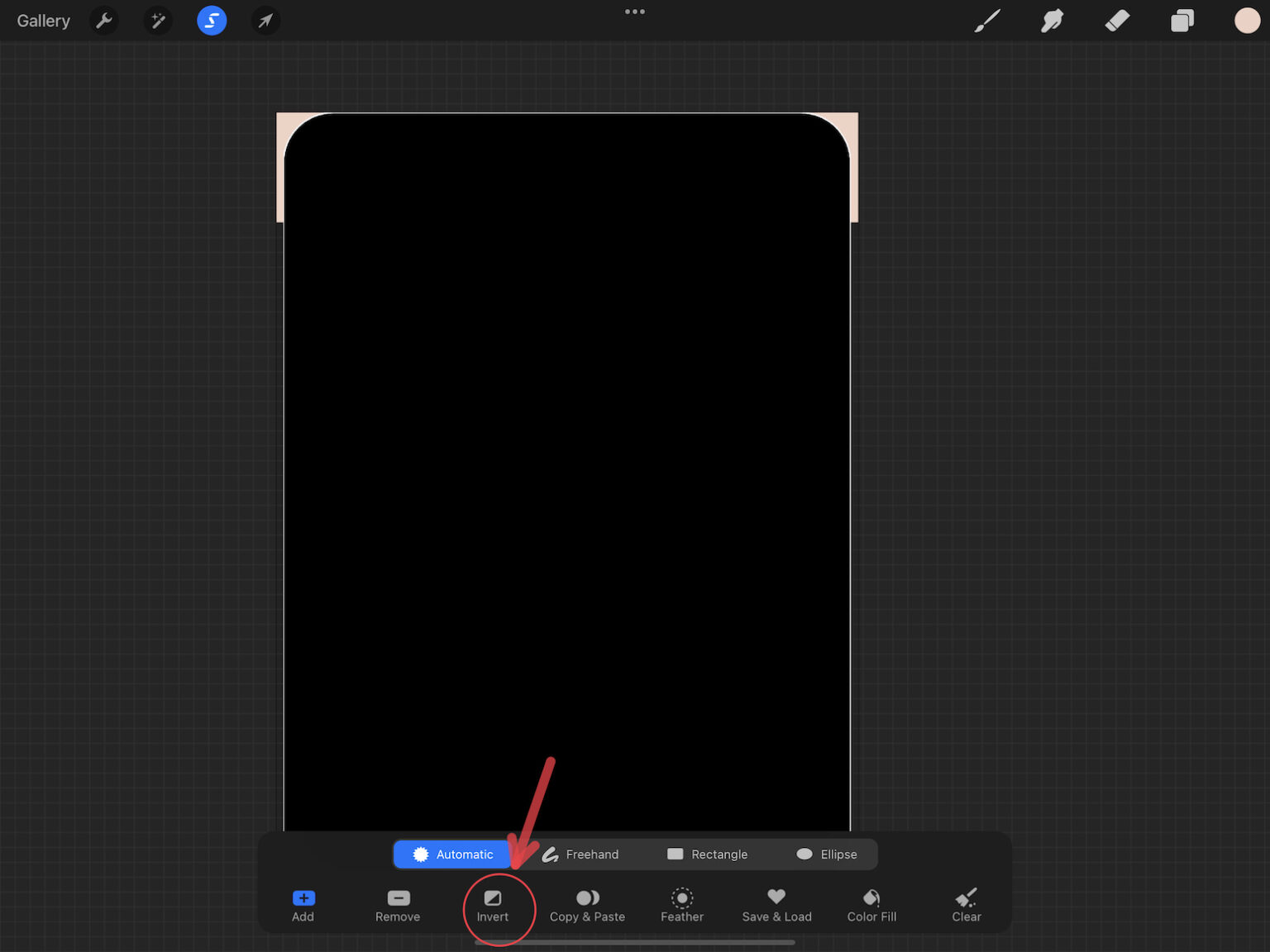Open the active color swatch
This screenshot has width=1270, height=952.
tap(1246, 21)
